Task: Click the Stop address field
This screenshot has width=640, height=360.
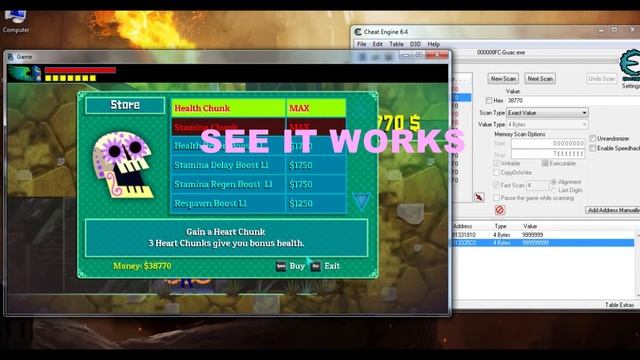Action: pos(548,154)
